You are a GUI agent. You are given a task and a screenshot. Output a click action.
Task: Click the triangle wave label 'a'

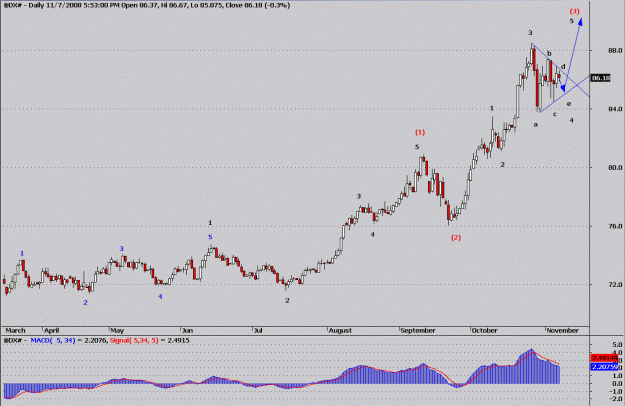536,125
